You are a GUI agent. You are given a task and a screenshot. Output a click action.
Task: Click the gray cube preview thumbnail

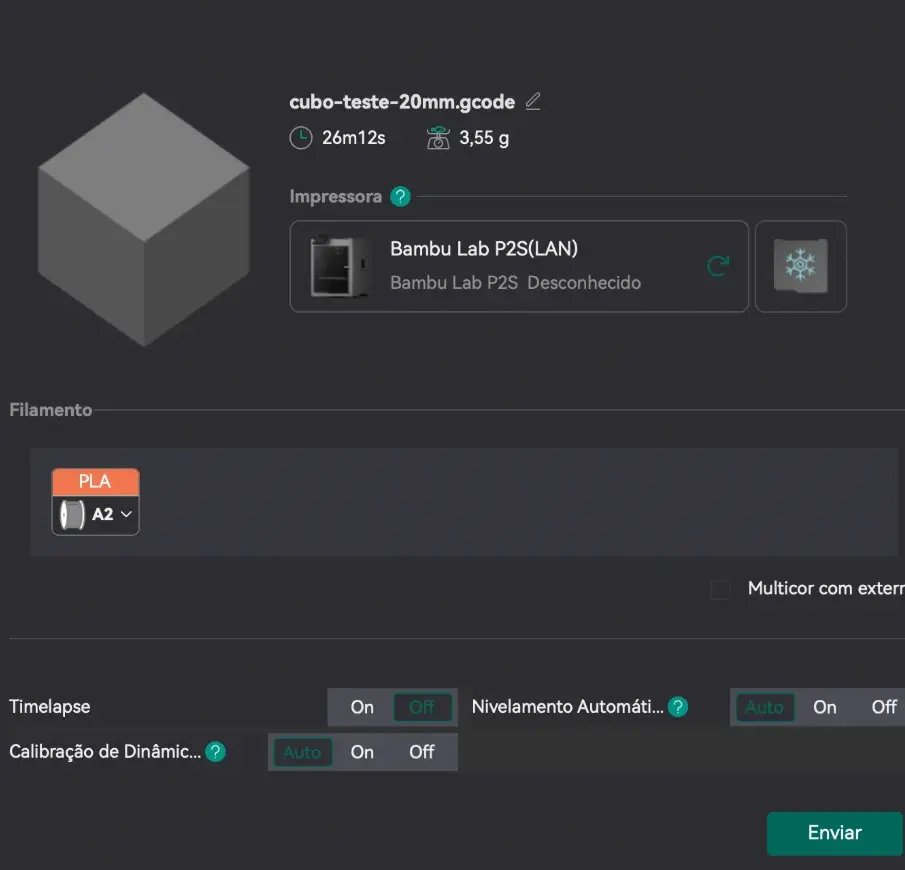(144, 220)
